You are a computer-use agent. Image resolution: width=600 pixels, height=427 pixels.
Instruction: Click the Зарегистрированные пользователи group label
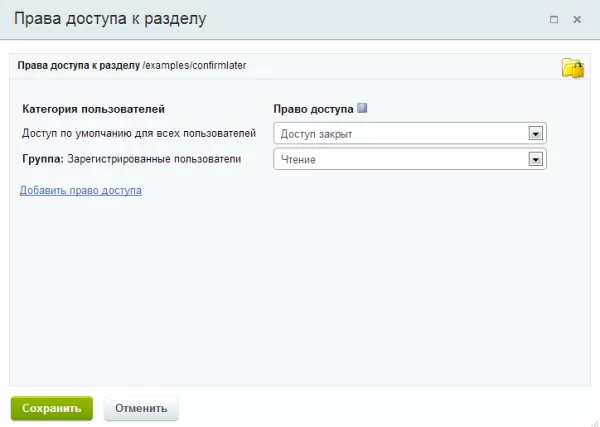pos(154,159)
